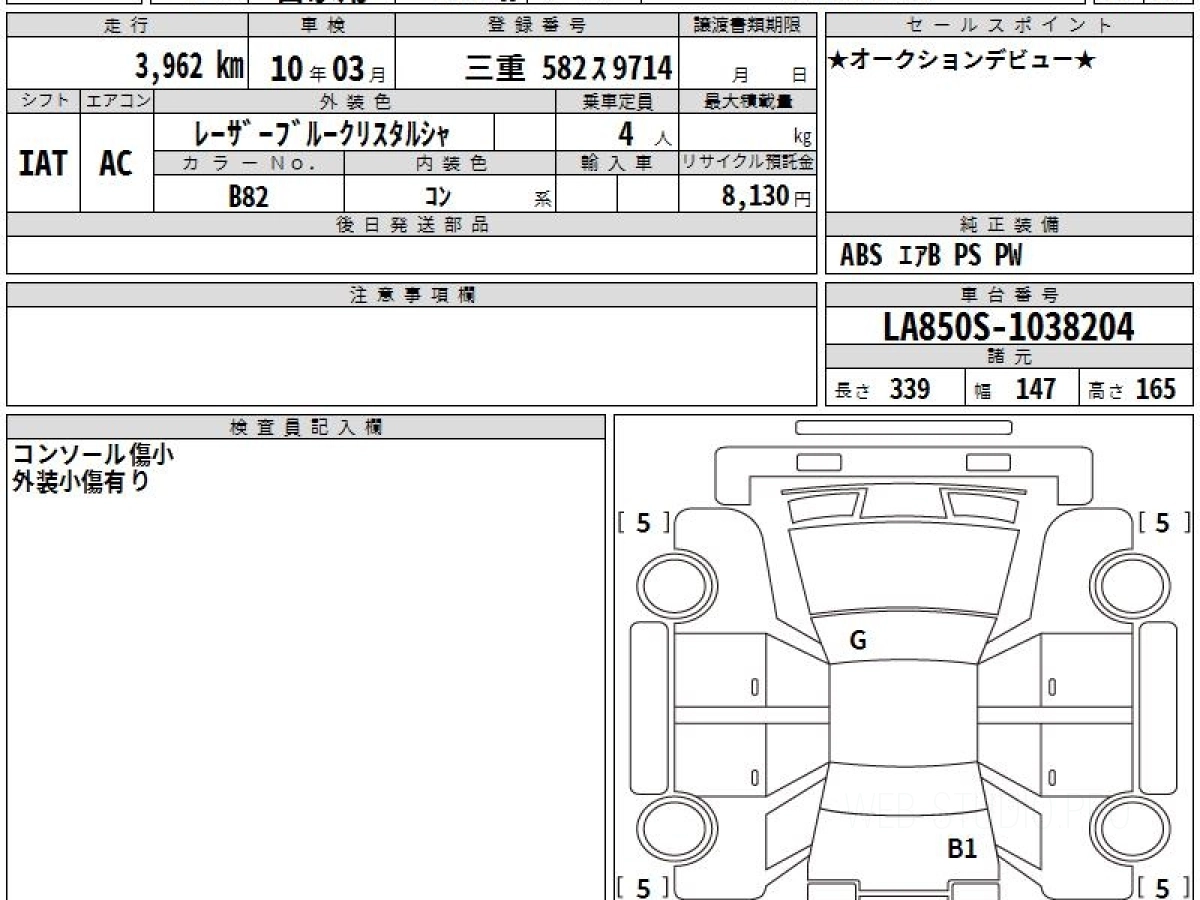Select the seating capacity 4 人
The width and height of the screenshot is (1200, 900).
pyautogui.click(x=644, y=133)
